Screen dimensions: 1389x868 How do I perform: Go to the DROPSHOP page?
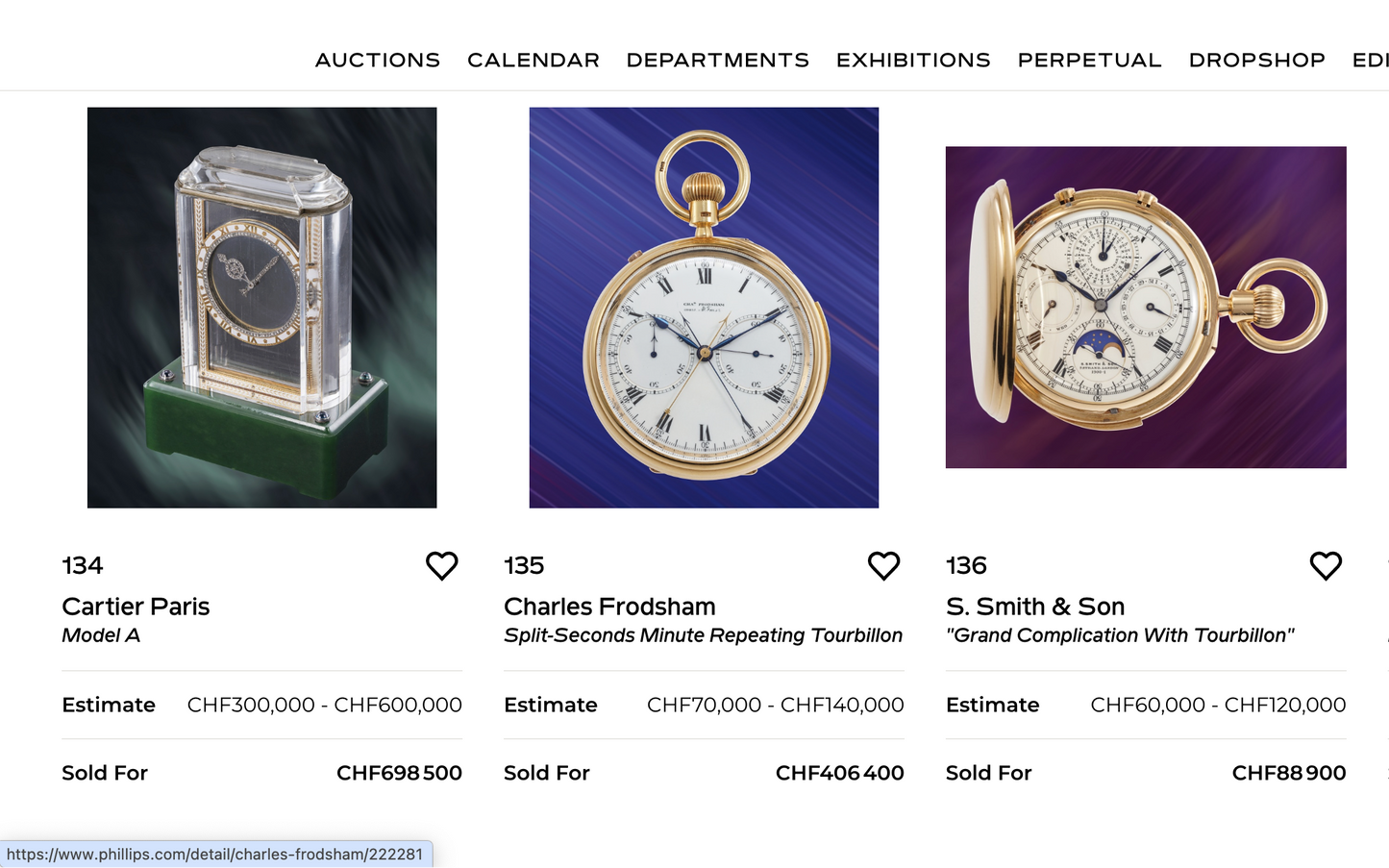(1256, 60)
